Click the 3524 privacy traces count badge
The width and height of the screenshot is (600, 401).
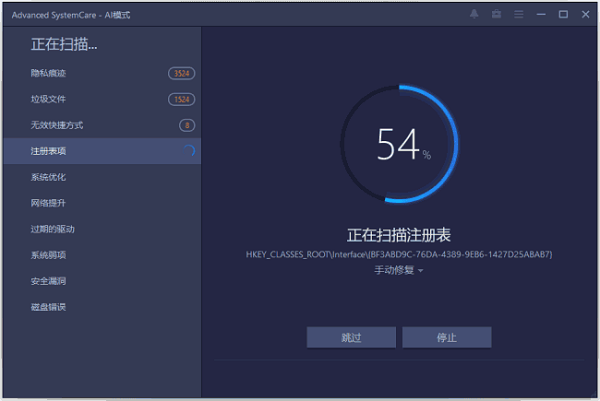tap(181, 73)
